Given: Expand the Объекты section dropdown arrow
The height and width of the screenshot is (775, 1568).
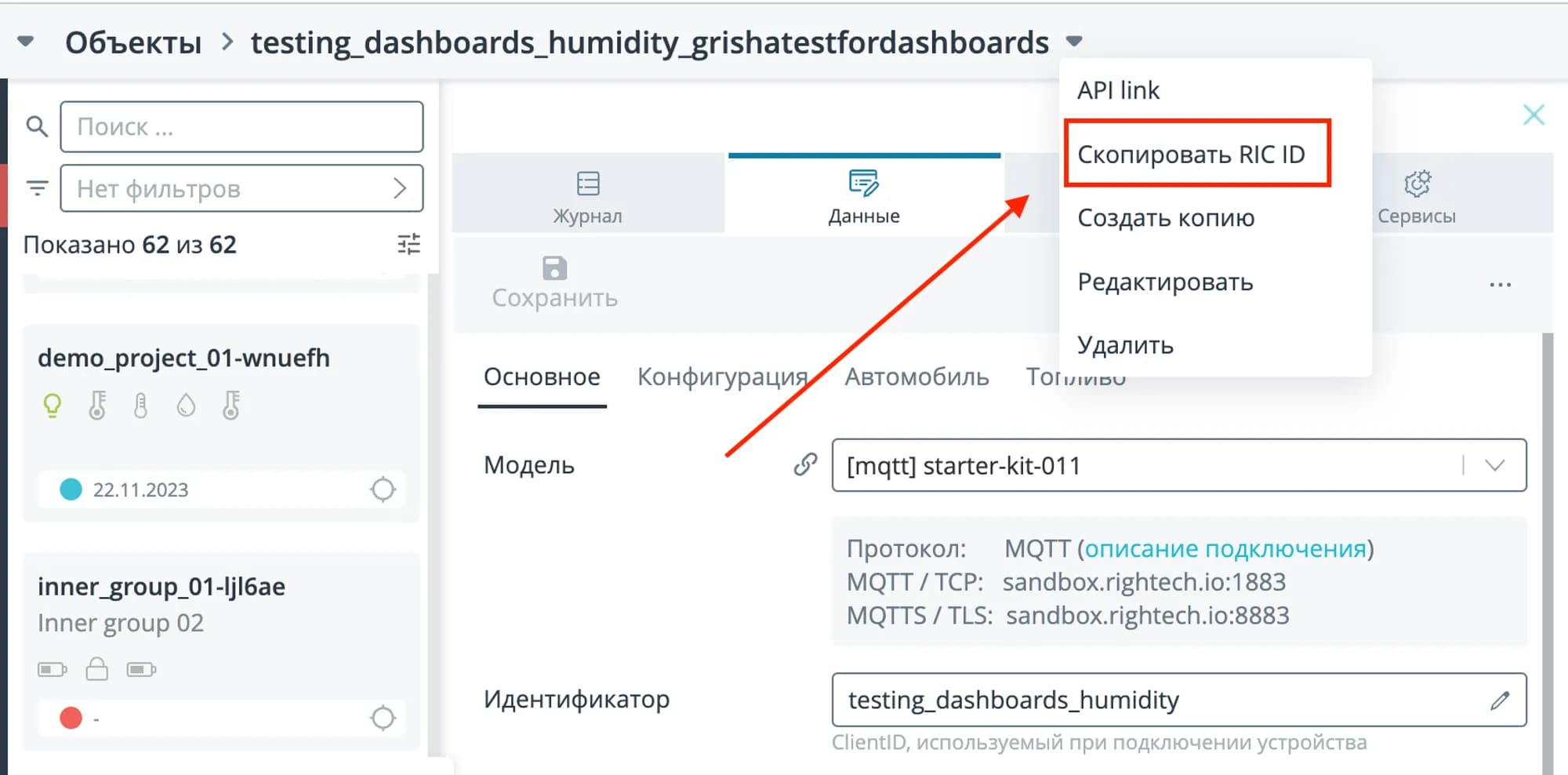Looking at the screenshot, I should (x=26, y=42).
